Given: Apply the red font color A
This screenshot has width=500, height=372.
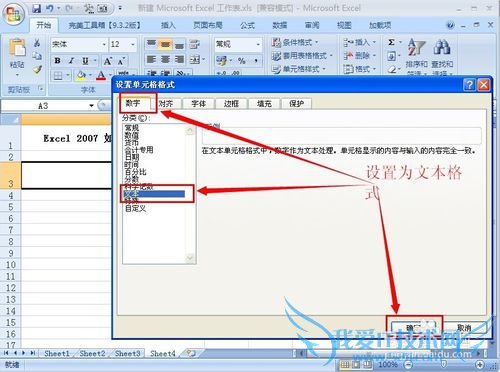Looking at the screenshot, I should pyautogui.click(x=101, y=76).
